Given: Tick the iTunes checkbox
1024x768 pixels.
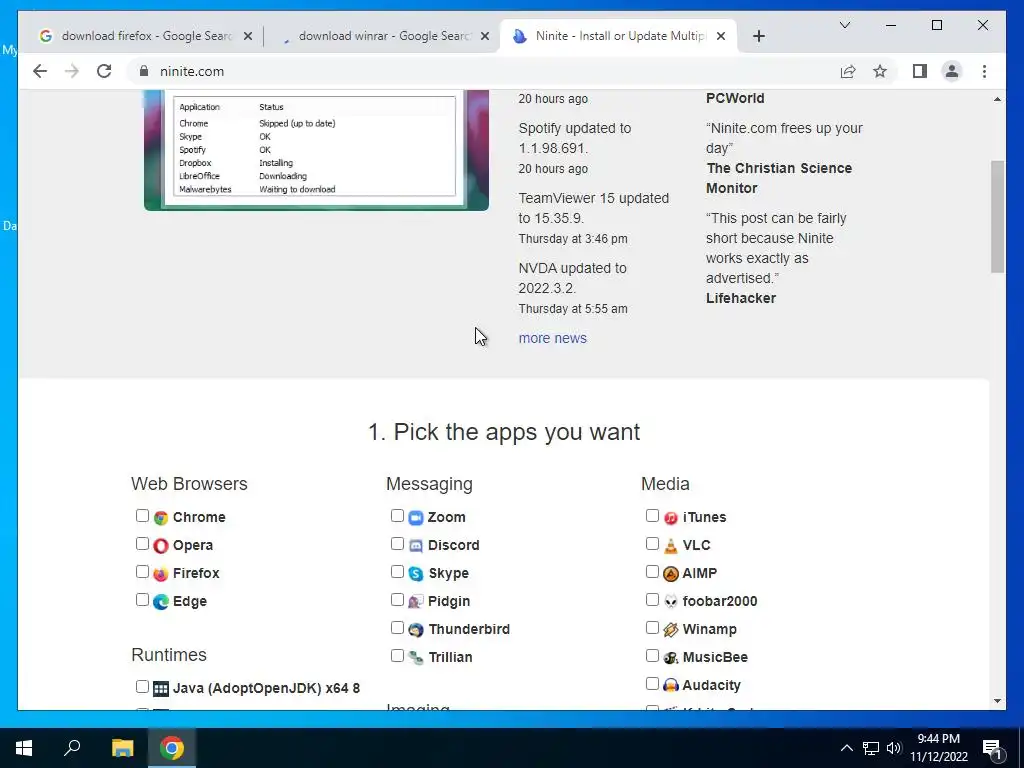Looking at the screenshot, I should click(x=652, y=516).
